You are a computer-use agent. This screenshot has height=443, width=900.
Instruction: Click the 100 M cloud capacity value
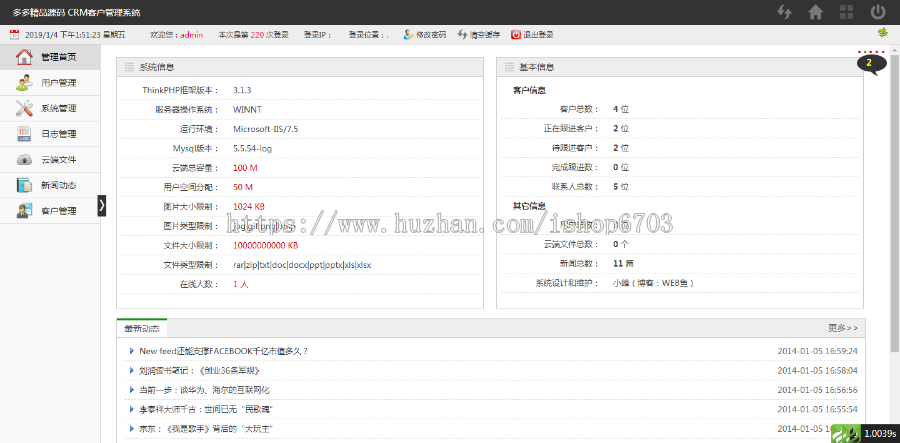tap(245, 168)
